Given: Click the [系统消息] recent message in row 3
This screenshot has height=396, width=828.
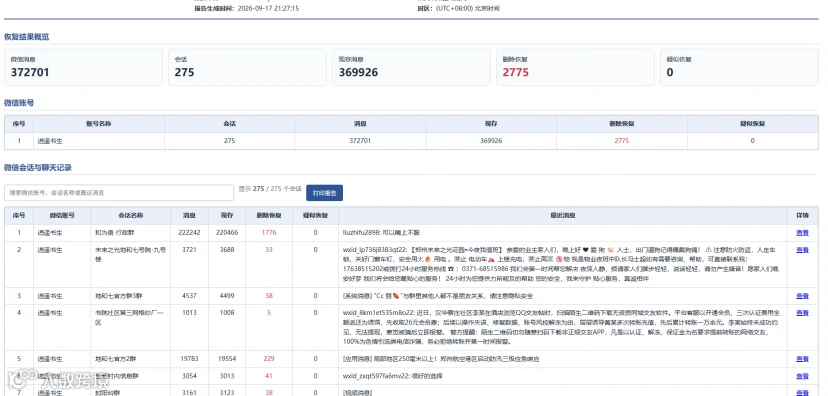Looking at the screenshot, I should coord(438,296).
